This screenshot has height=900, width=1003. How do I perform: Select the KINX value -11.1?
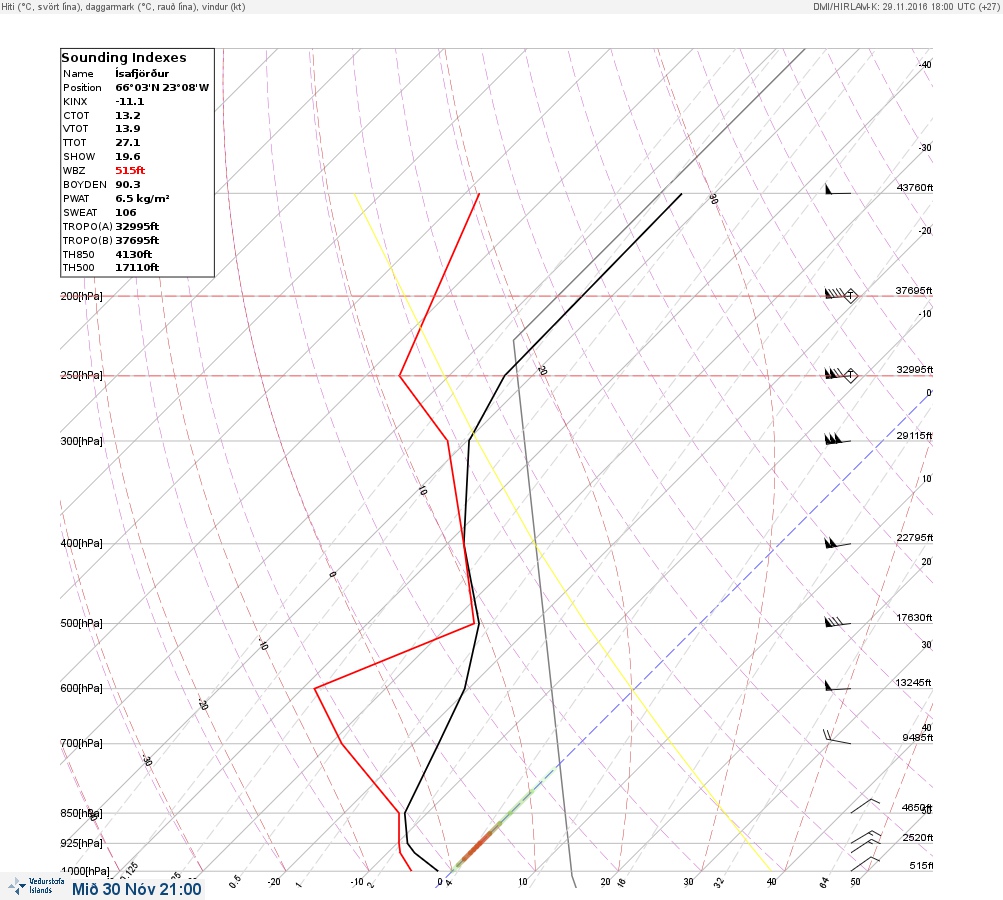tap(130, 102)
